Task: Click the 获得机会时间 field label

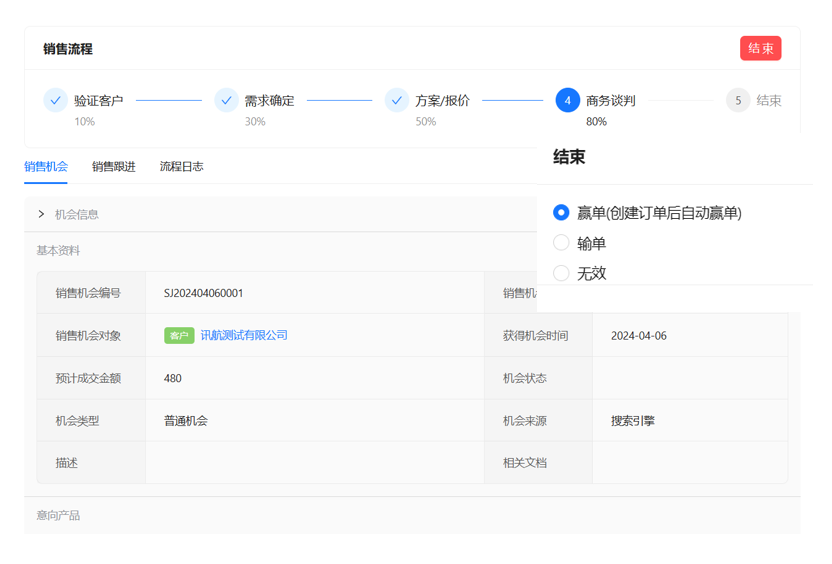Action: coord(535,336)
